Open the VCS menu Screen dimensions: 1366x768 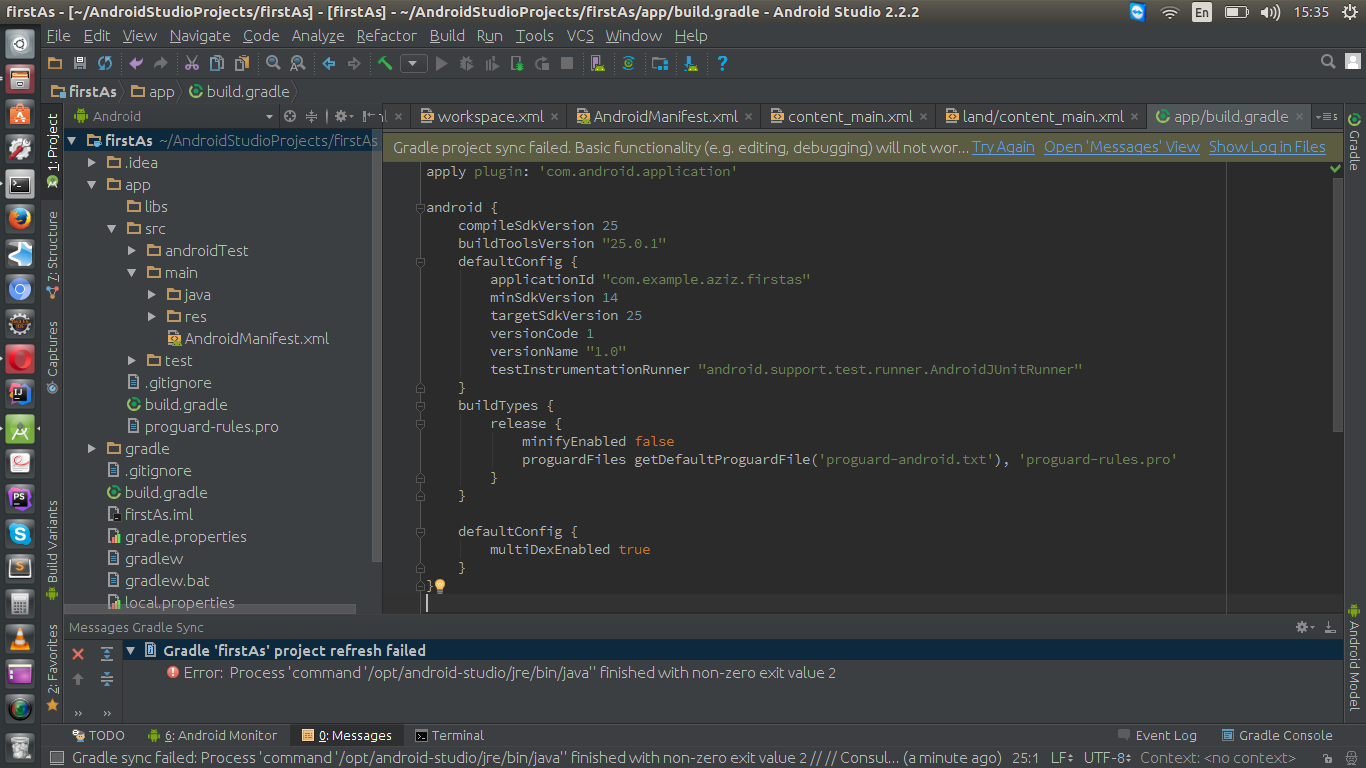tap(580, 35)
